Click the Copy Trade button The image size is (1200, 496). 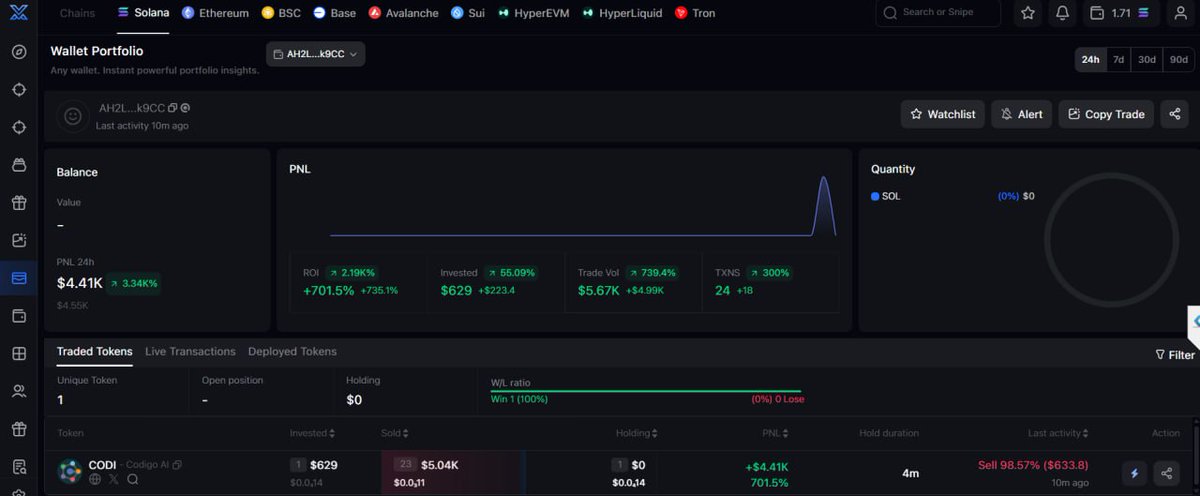click(1106, 114)
